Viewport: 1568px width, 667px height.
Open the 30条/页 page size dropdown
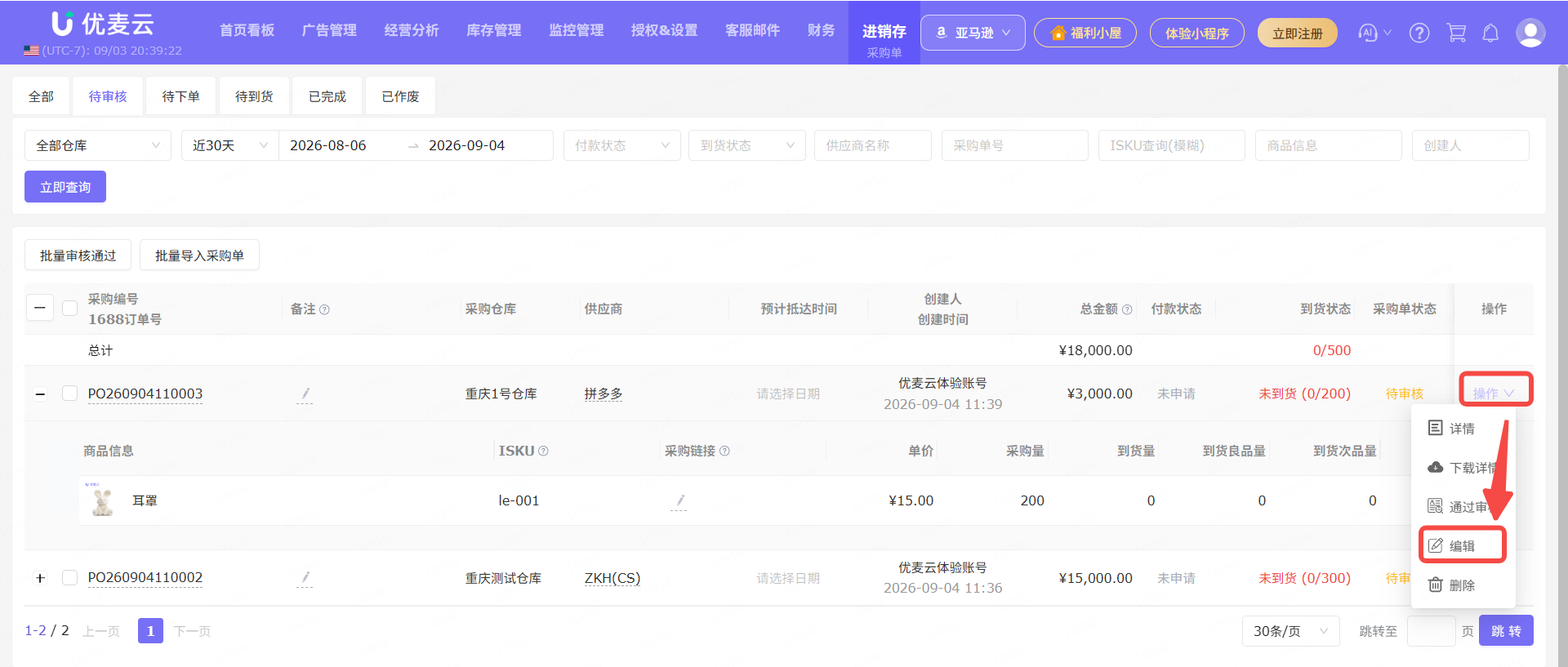point(1291,631)
